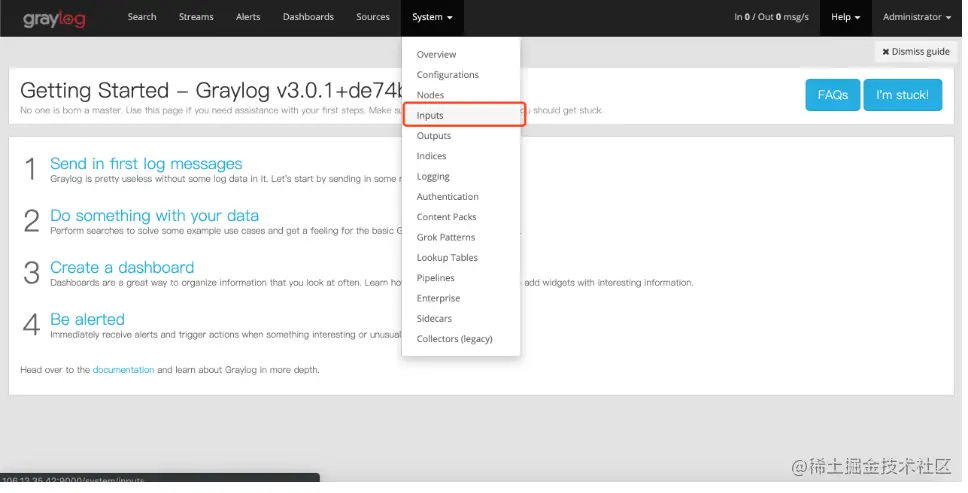
Task: Select Lookup Tables in System menu
Action: click(461, 258)
